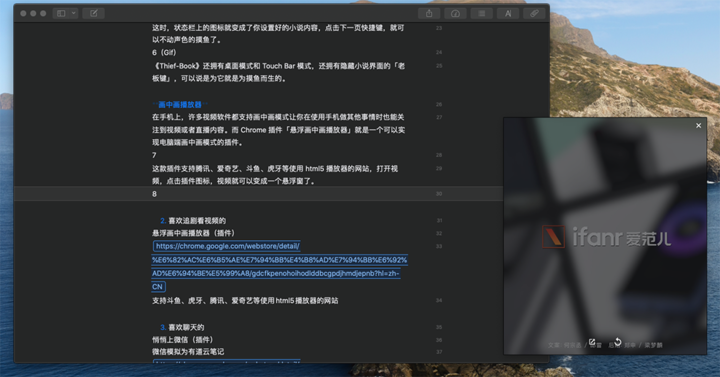Show the outline list icon
This screenshot has width=720, height=377.
[x=482, y=14]
